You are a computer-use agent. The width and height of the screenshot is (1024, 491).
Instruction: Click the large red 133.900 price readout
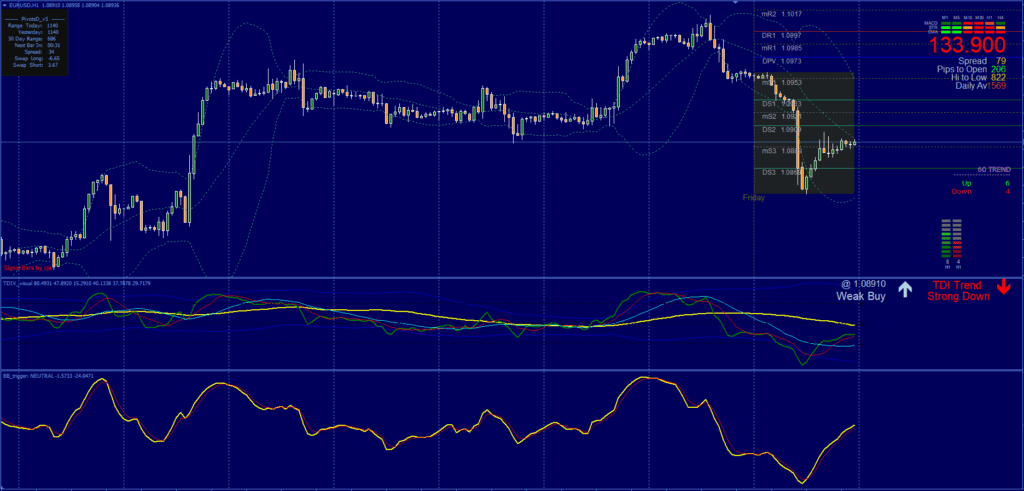[967, 44]
